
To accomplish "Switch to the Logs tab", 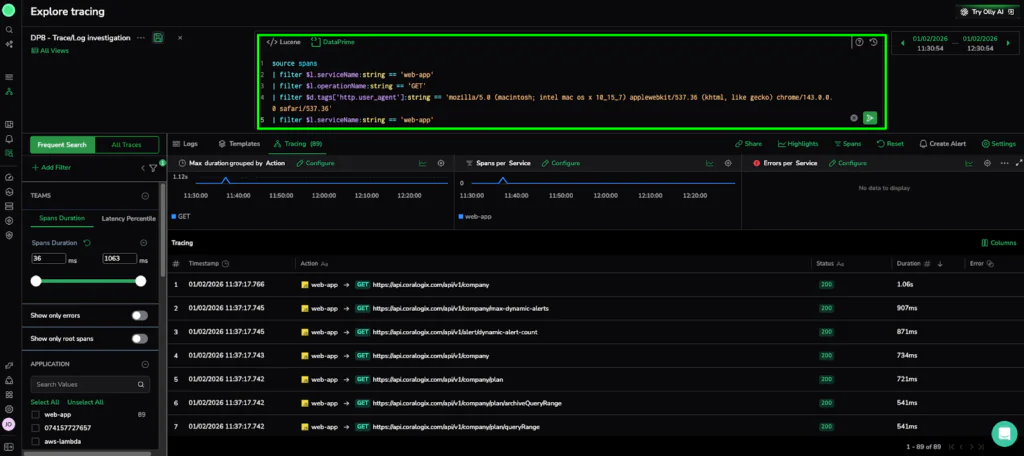I will (185, 144).
